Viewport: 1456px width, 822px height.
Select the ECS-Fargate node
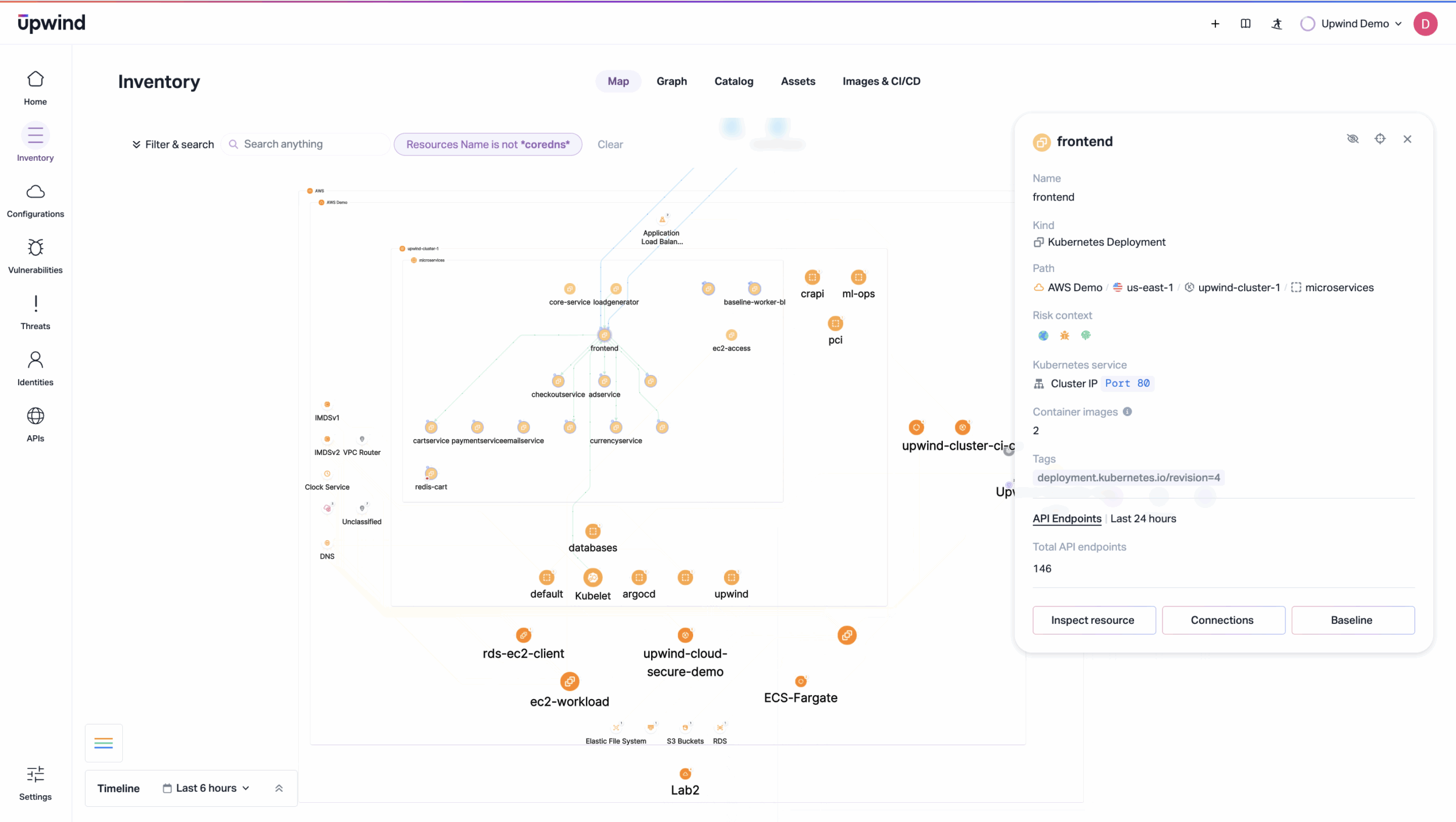click(x=801, y=681)
